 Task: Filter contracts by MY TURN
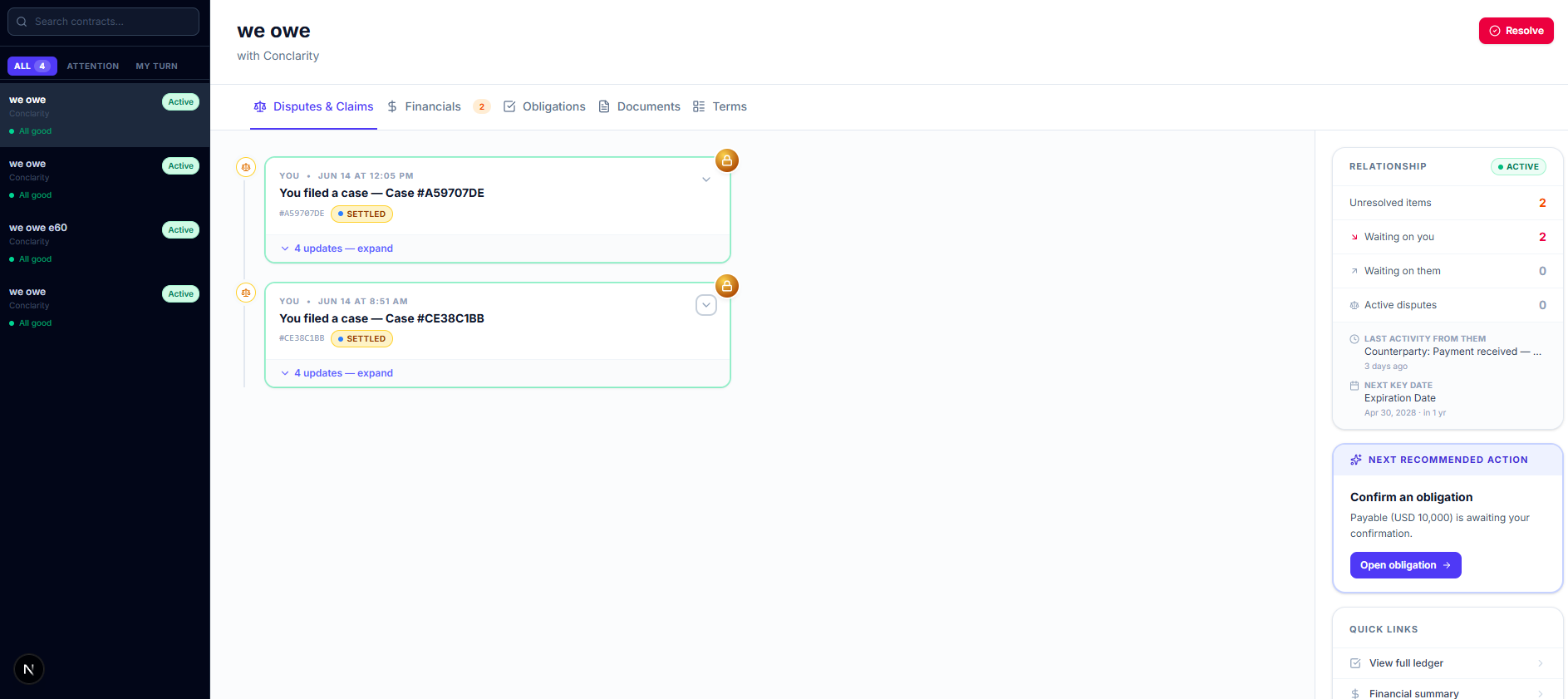click(157, 66)
